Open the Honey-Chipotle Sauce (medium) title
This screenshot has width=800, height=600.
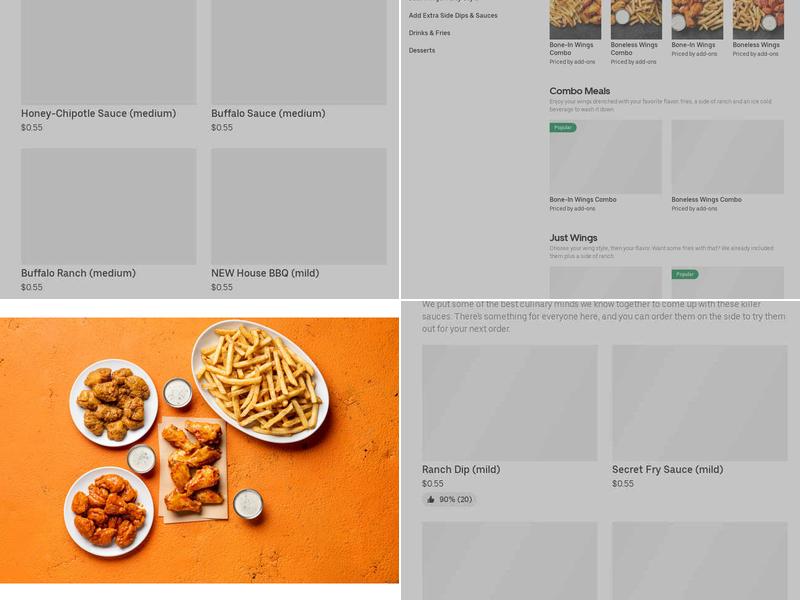click(x=98, y=114)
